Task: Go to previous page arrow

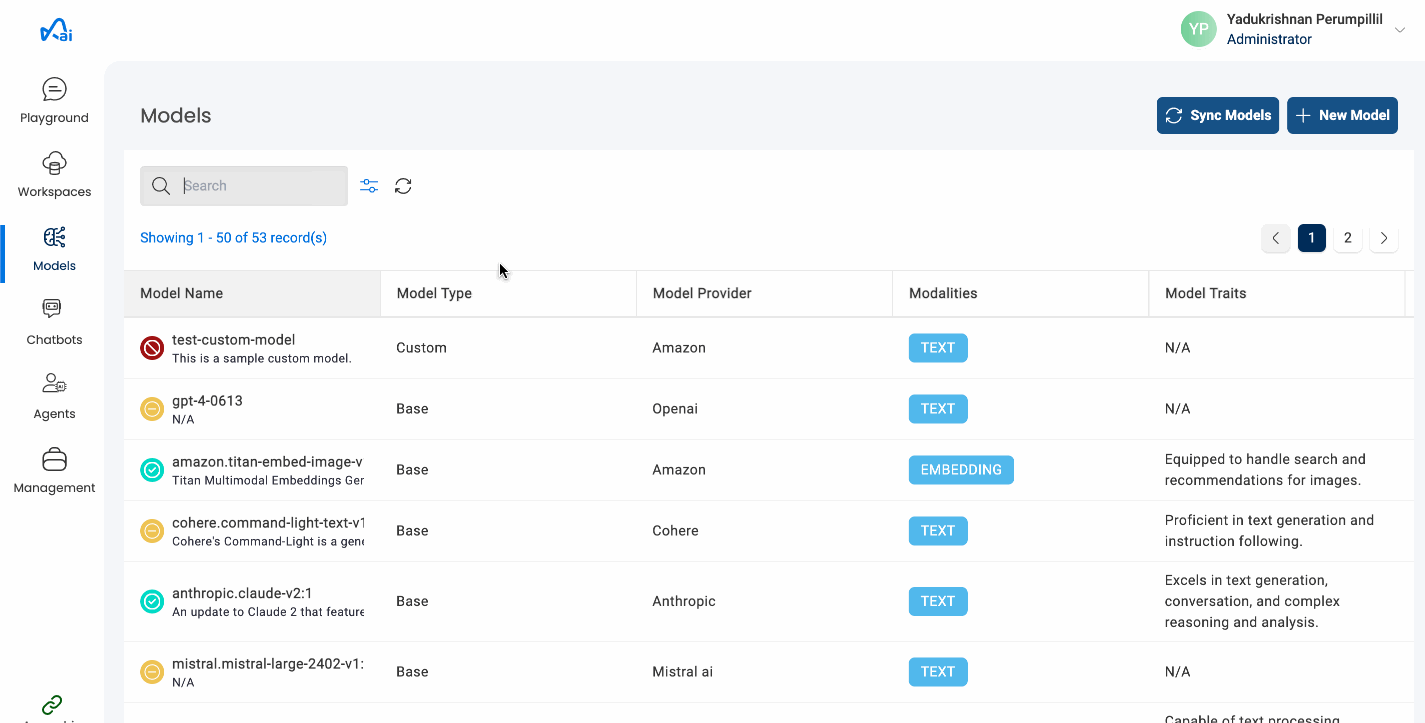Action: tap(1275, 238)
